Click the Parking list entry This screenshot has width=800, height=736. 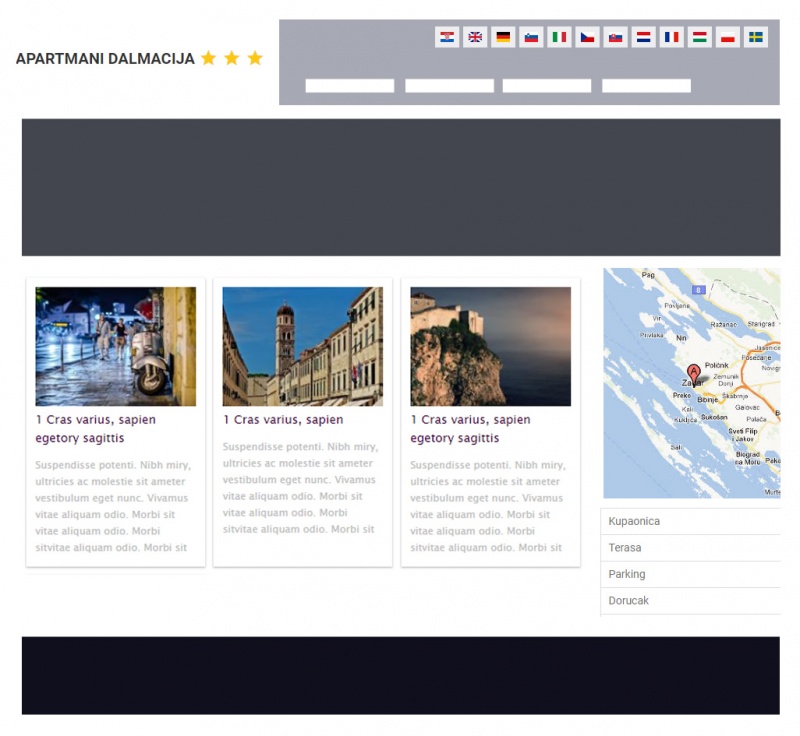tap(690, 574)
